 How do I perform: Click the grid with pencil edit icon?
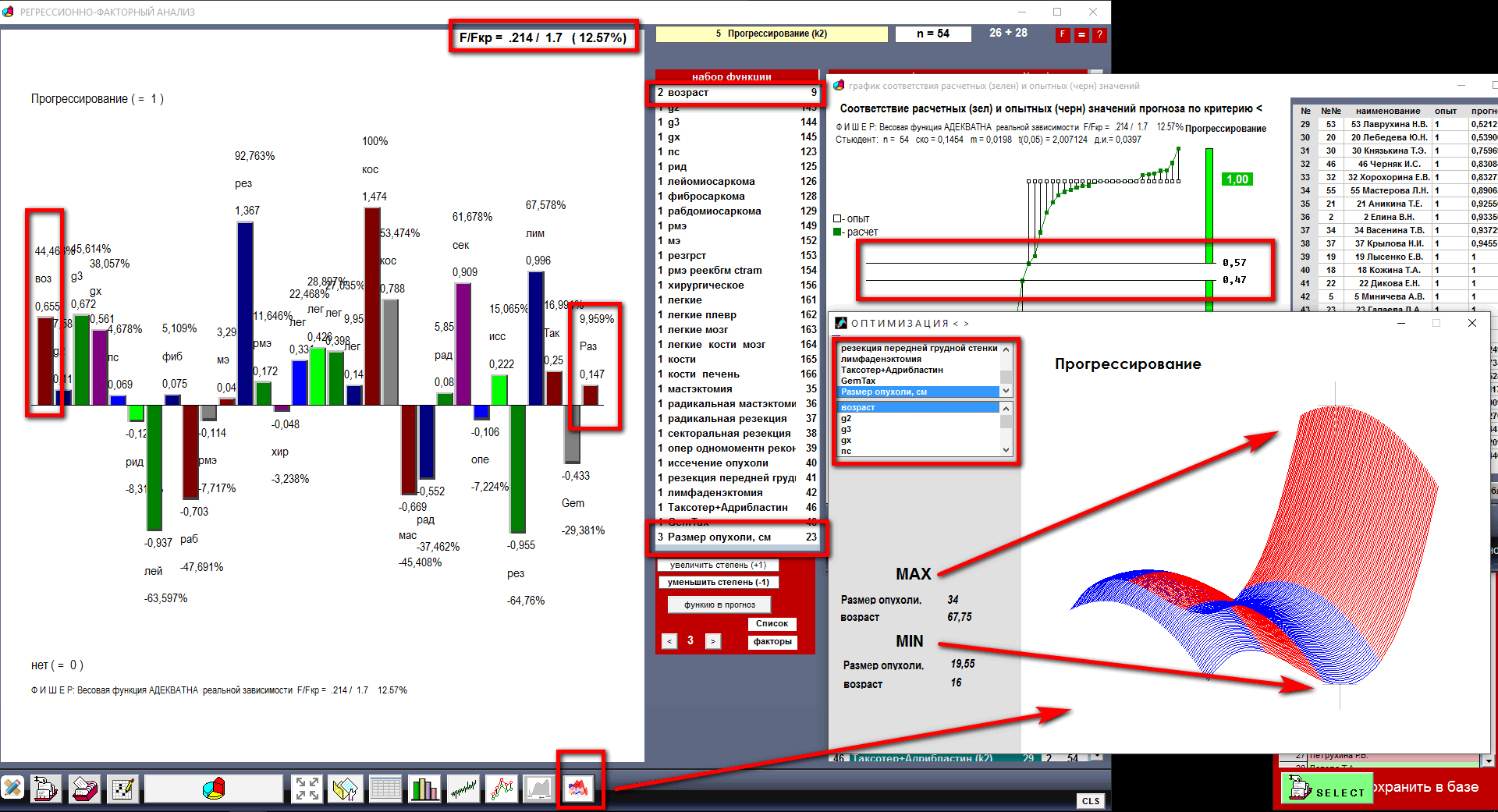tap(122, 789)
